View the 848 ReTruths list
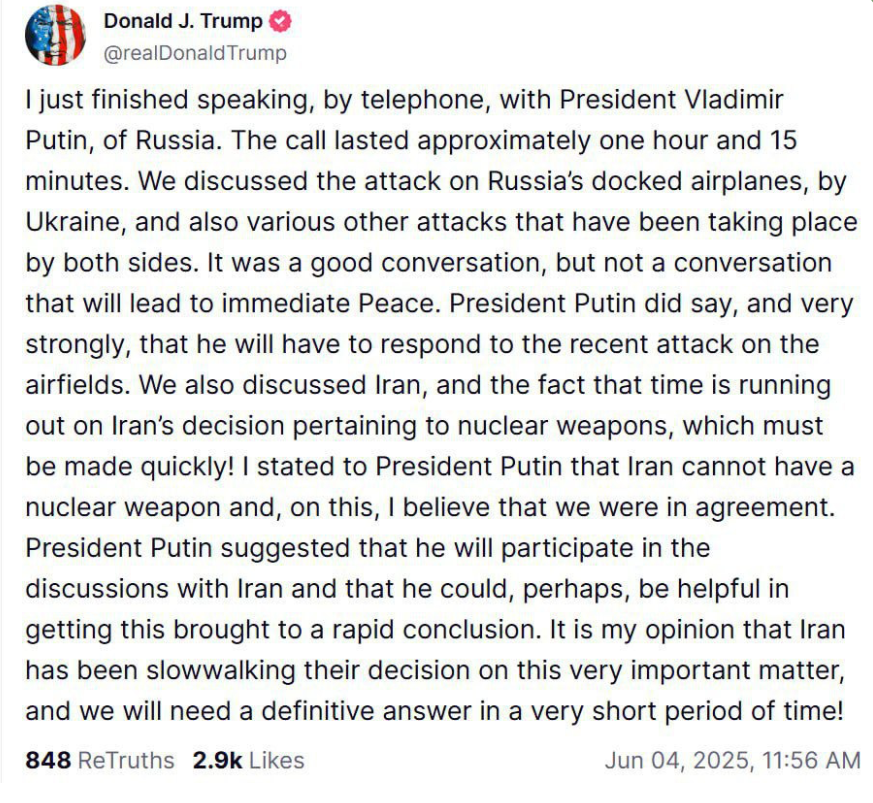The width and height of the screenshot is (873, 803). [100, 760]
